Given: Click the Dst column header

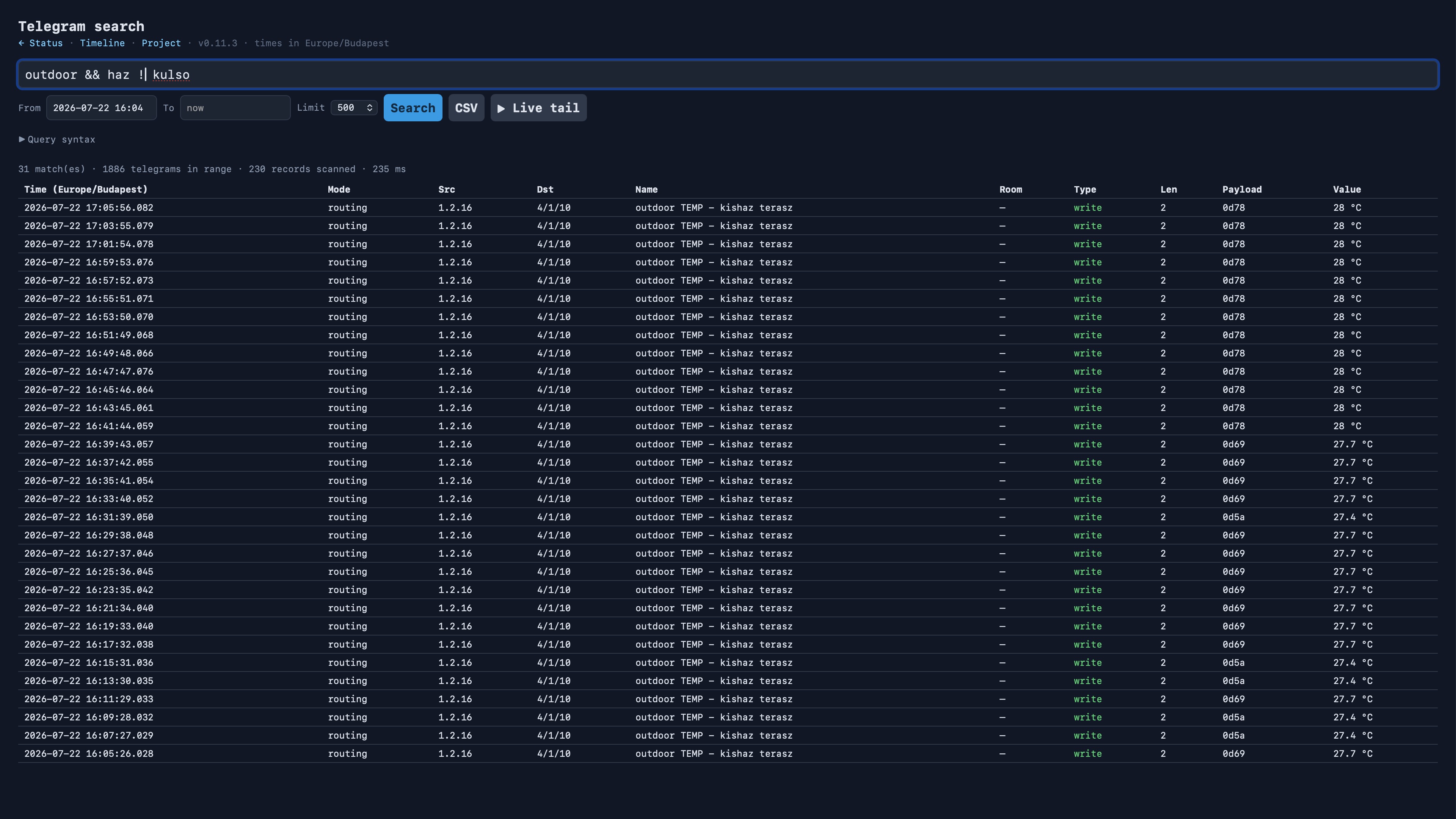Looking at the screenshot, I should click(545, 189).
